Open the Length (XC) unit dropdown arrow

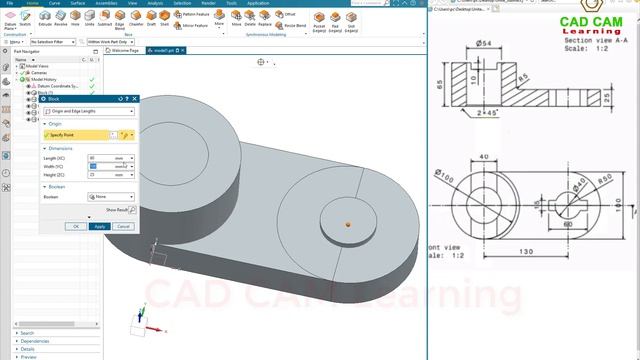pos(131,158)
